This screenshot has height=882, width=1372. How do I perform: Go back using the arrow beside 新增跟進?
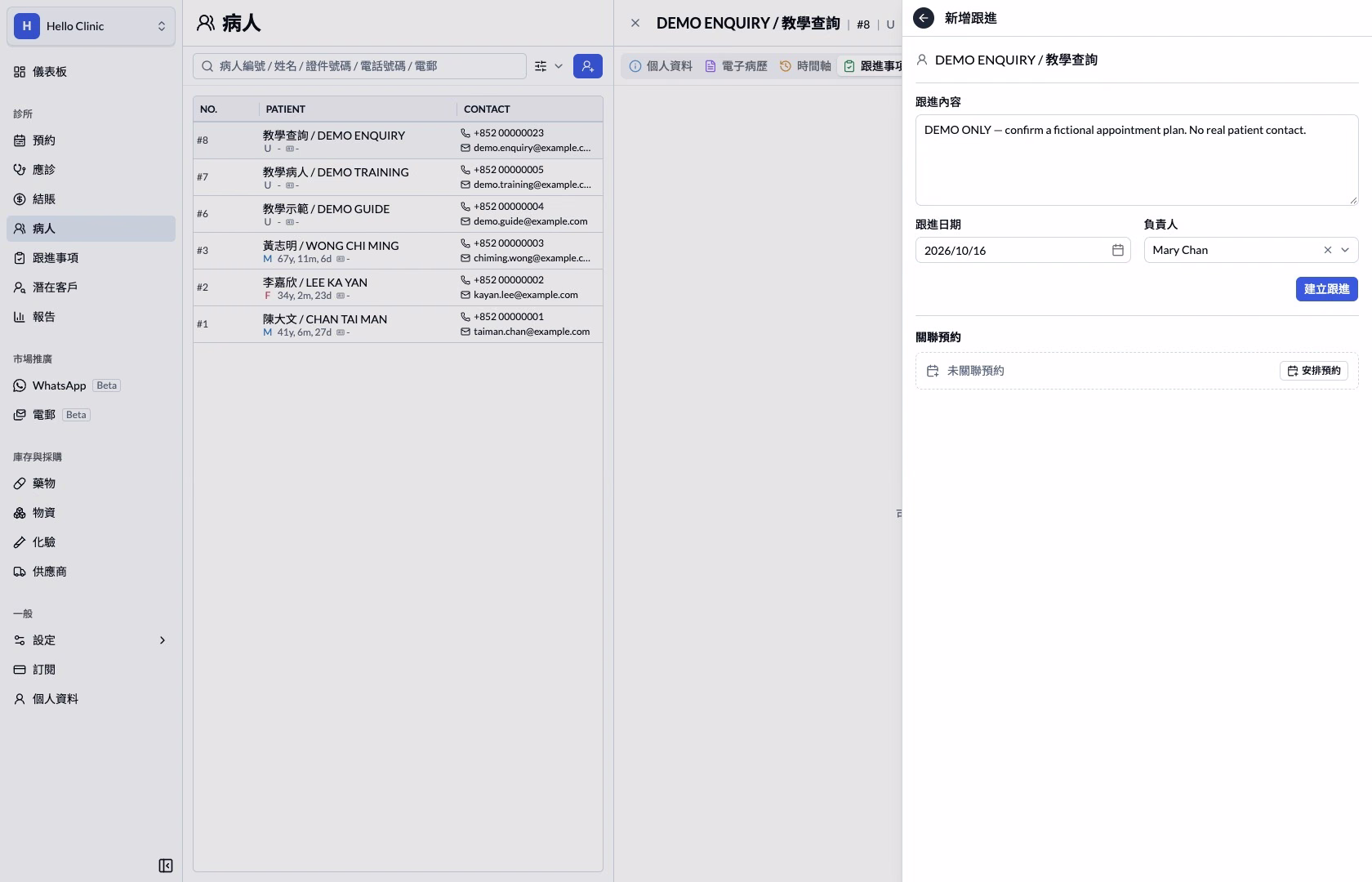point(924,18)
